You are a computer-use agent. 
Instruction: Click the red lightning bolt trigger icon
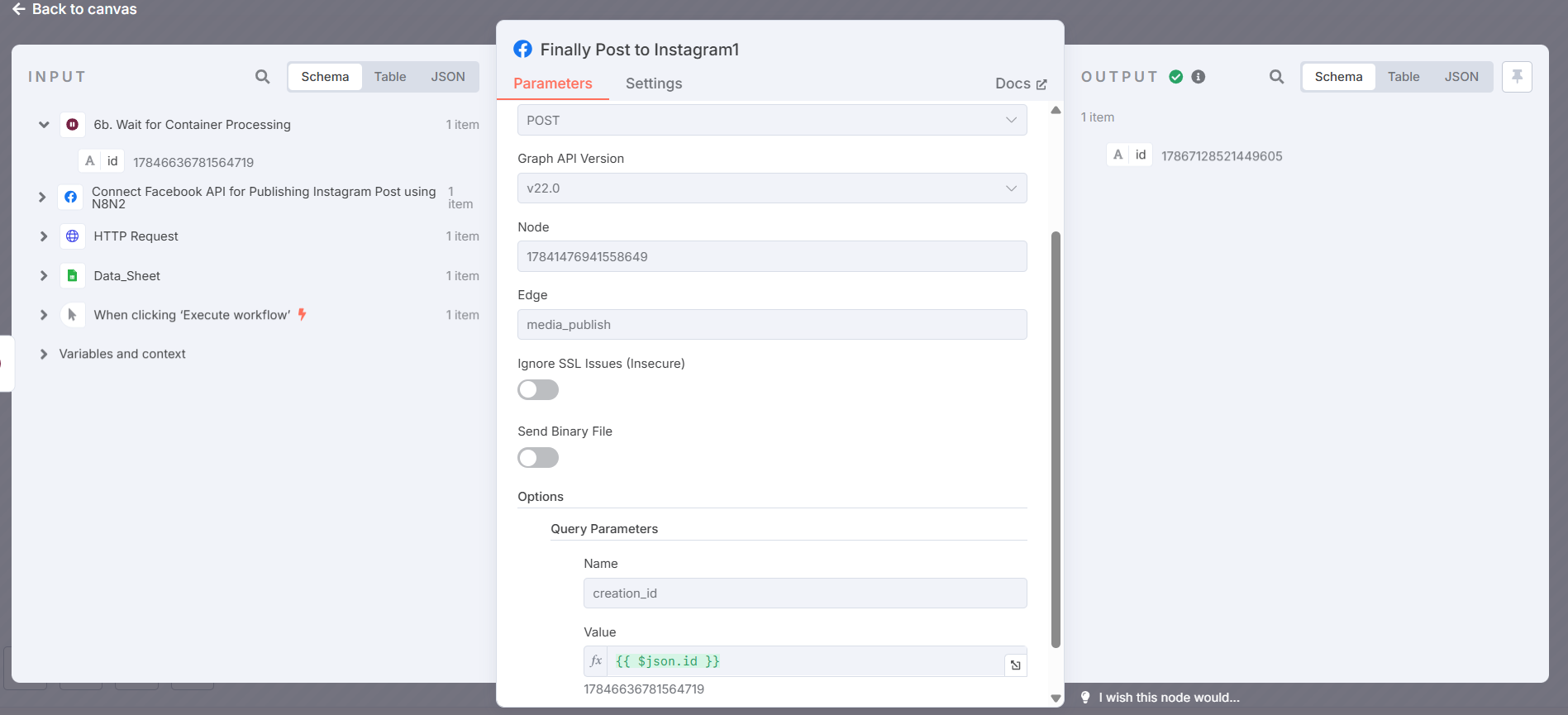(x=303, y=314)
